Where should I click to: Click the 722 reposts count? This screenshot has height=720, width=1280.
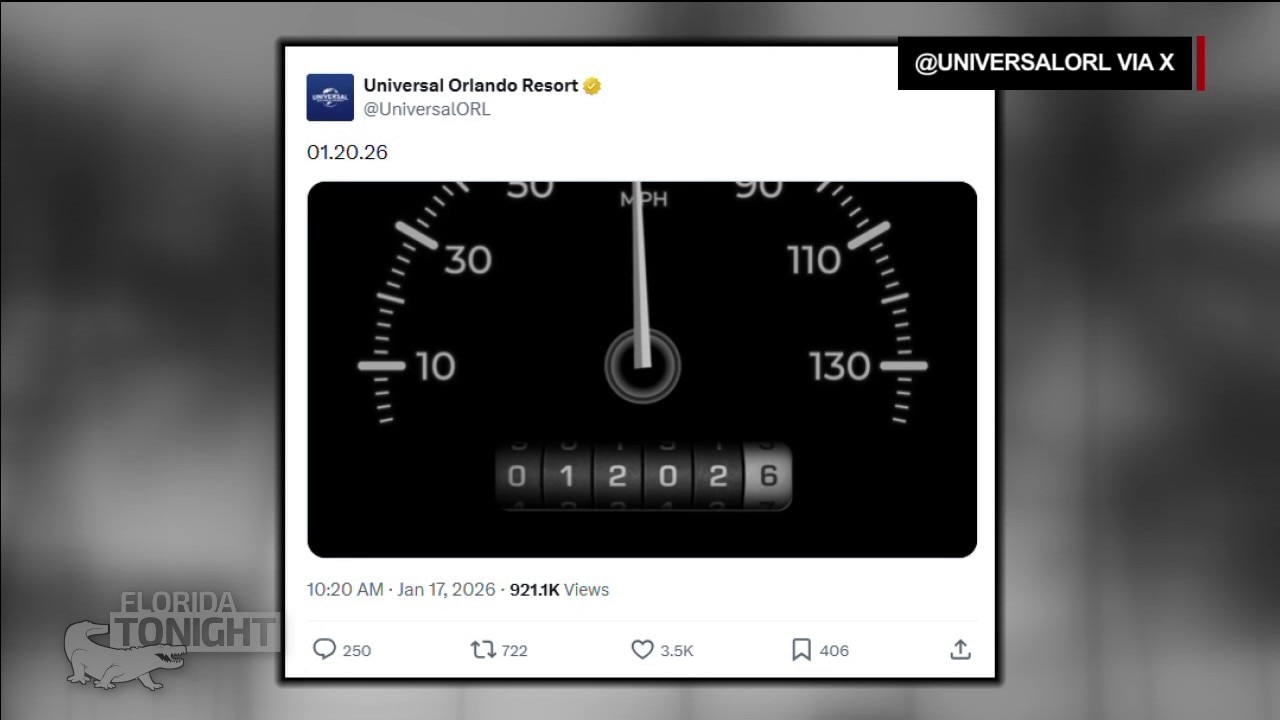click(514, 651)
